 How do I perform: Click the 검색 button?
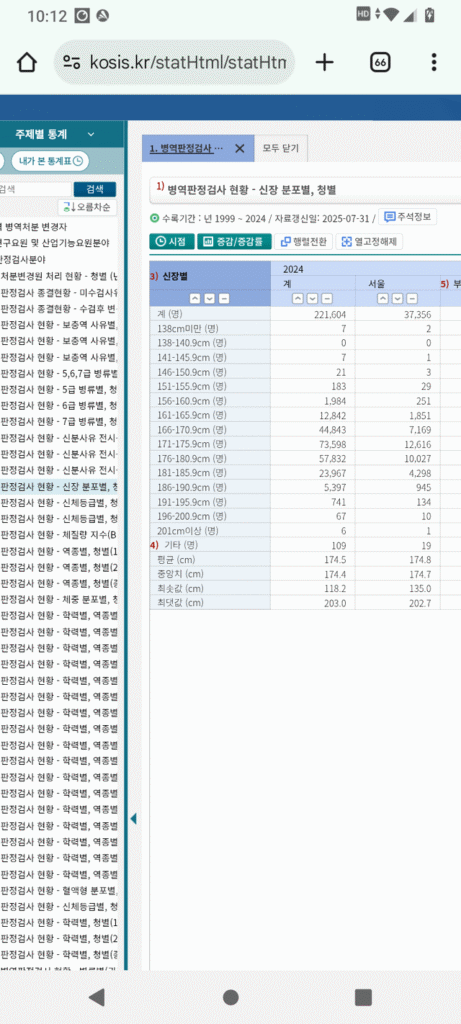pyautogui.click(x=95, y=189)
